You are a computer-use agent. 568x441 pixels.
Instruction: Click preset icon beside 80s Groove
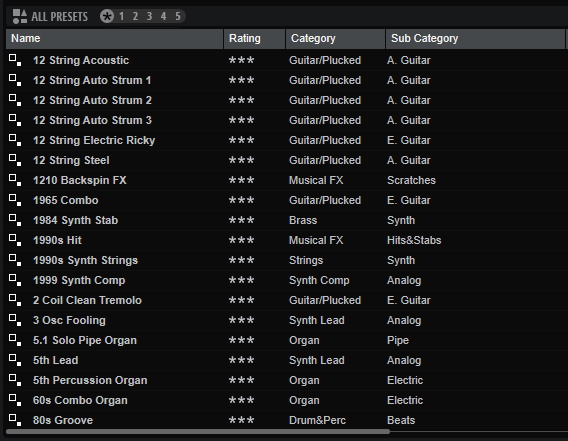coord(15,420)
